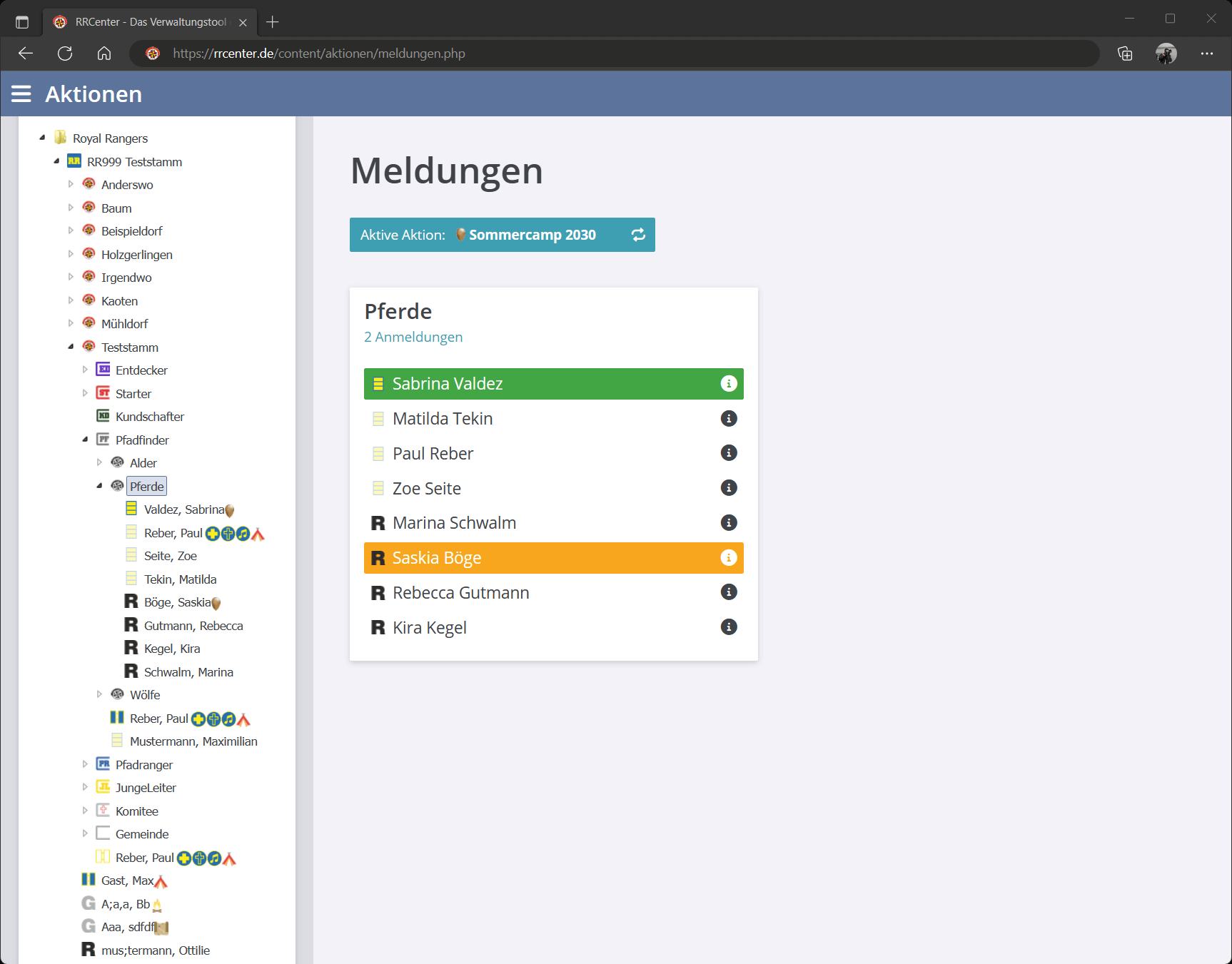
Task: Expand the Entdecker group
Action: [85, 370]
